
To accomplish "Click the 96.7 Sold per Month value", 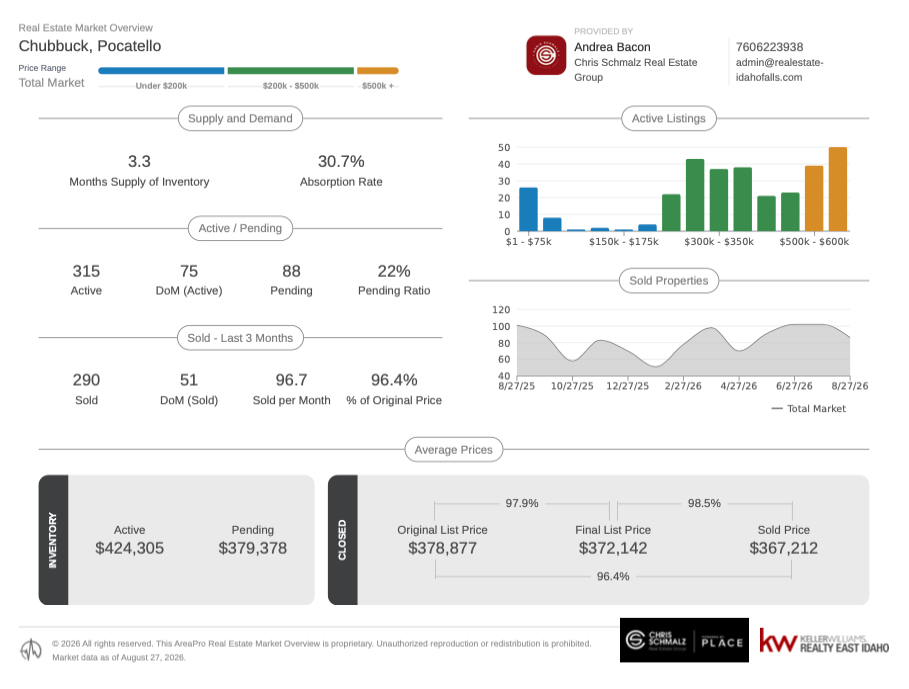I will 291,380.
